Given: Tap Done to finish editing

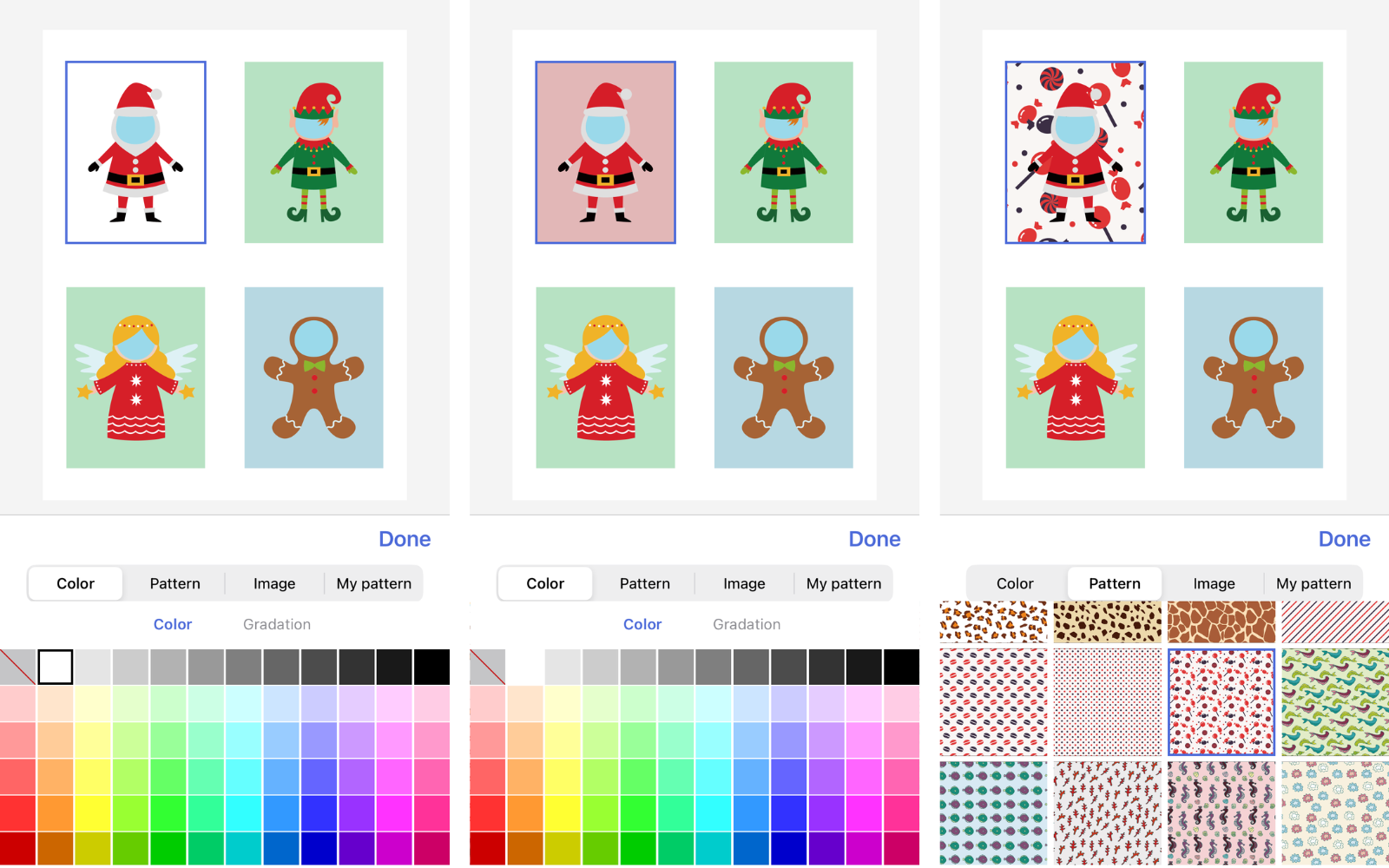Looking at the screenshot, I should [x=405, y=538].
